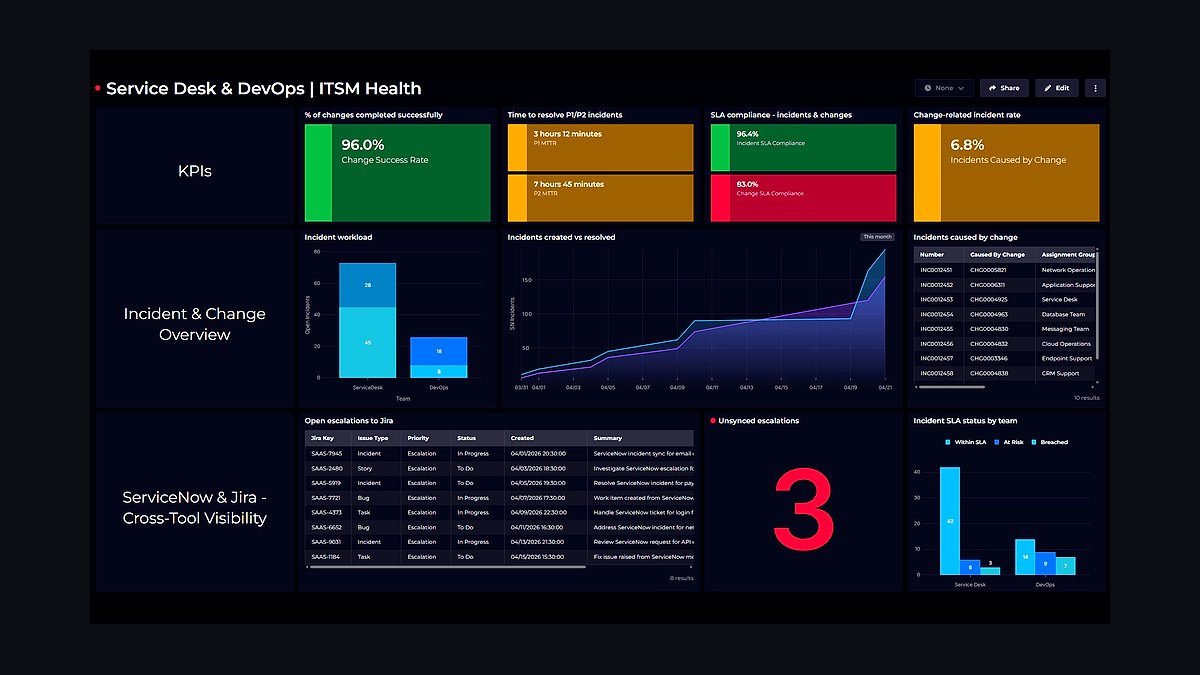Sort by the Priority column header
1200x675 pixels.
pyautogui.click(x=426, y=438)
